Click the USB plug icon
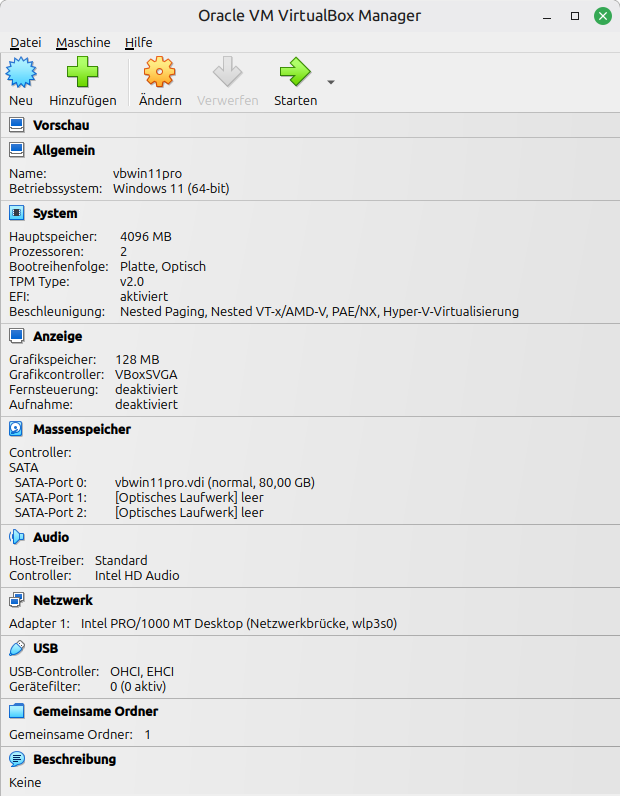Image resolution: width=620 pixels, height=796 pixels. tap(16, 648)
